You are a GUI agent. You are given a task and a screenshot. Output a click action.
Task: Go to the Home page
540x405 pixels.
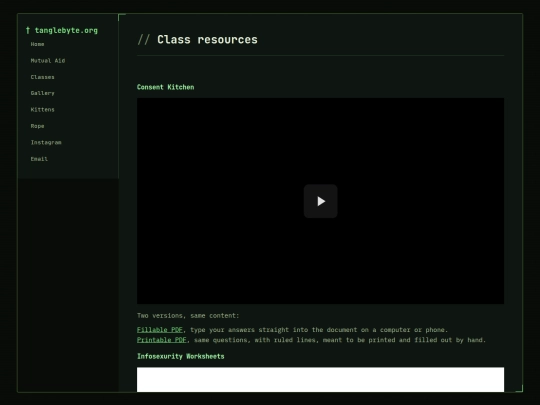click(37, 44)
